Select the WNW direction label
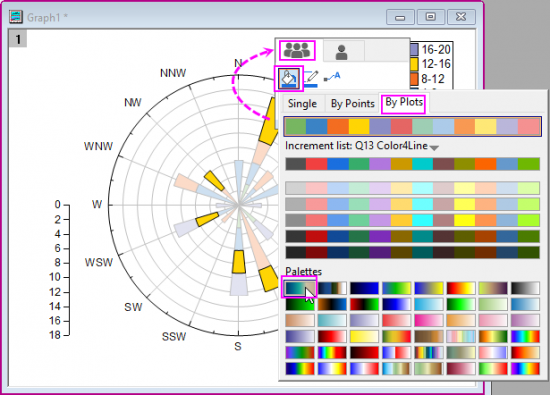This screenshot has width=550, height=395. [98, 146]
